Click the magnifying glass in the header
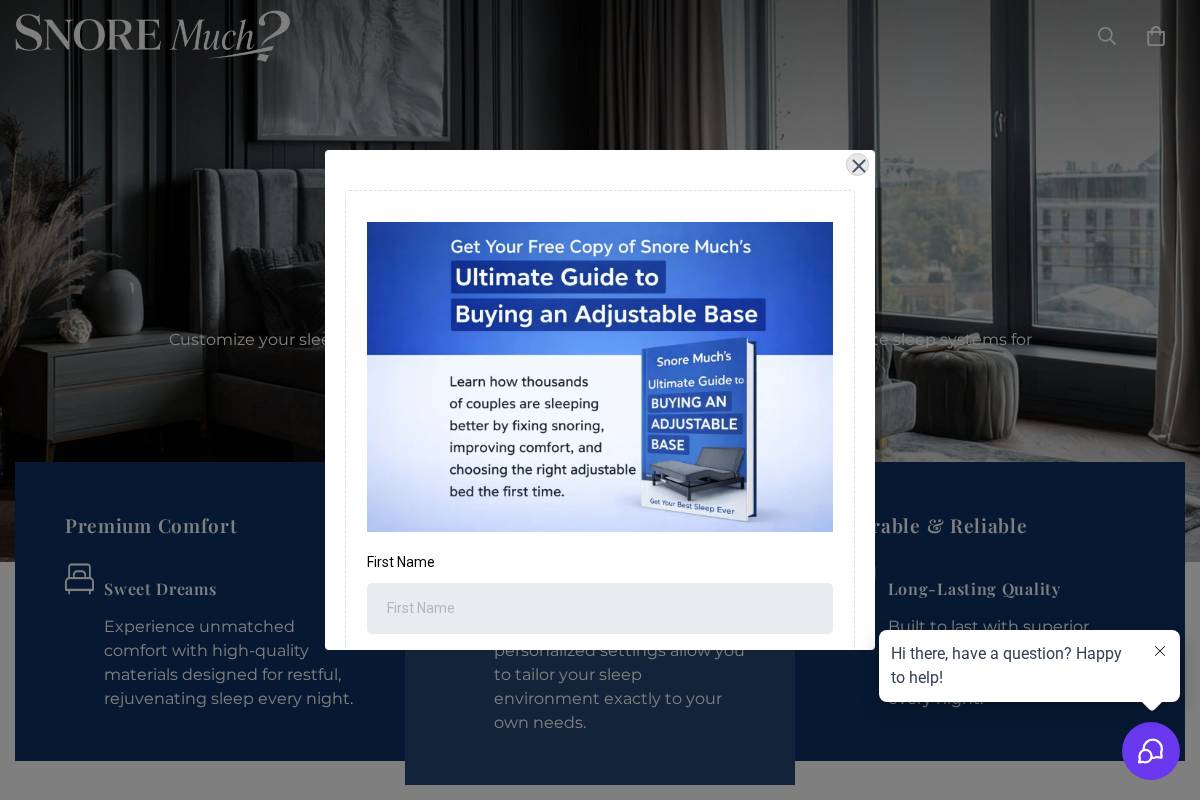 pos(1107,36)
